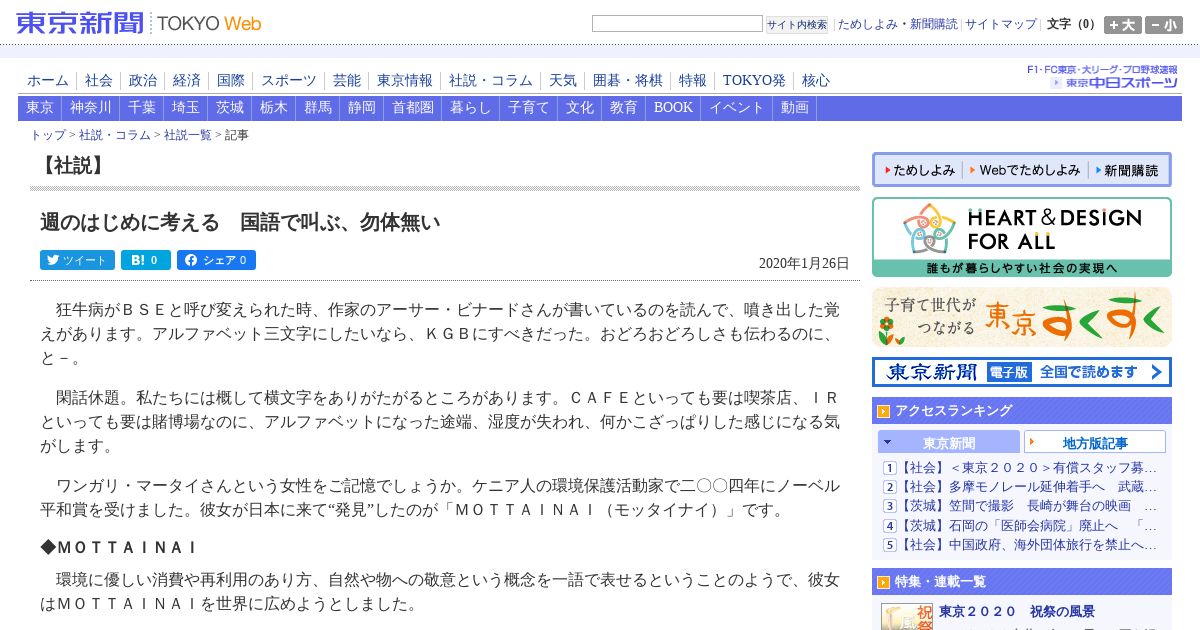Select 教育 in the secondary nav bar
1200x630 pixels.
(x=624, y=108)
